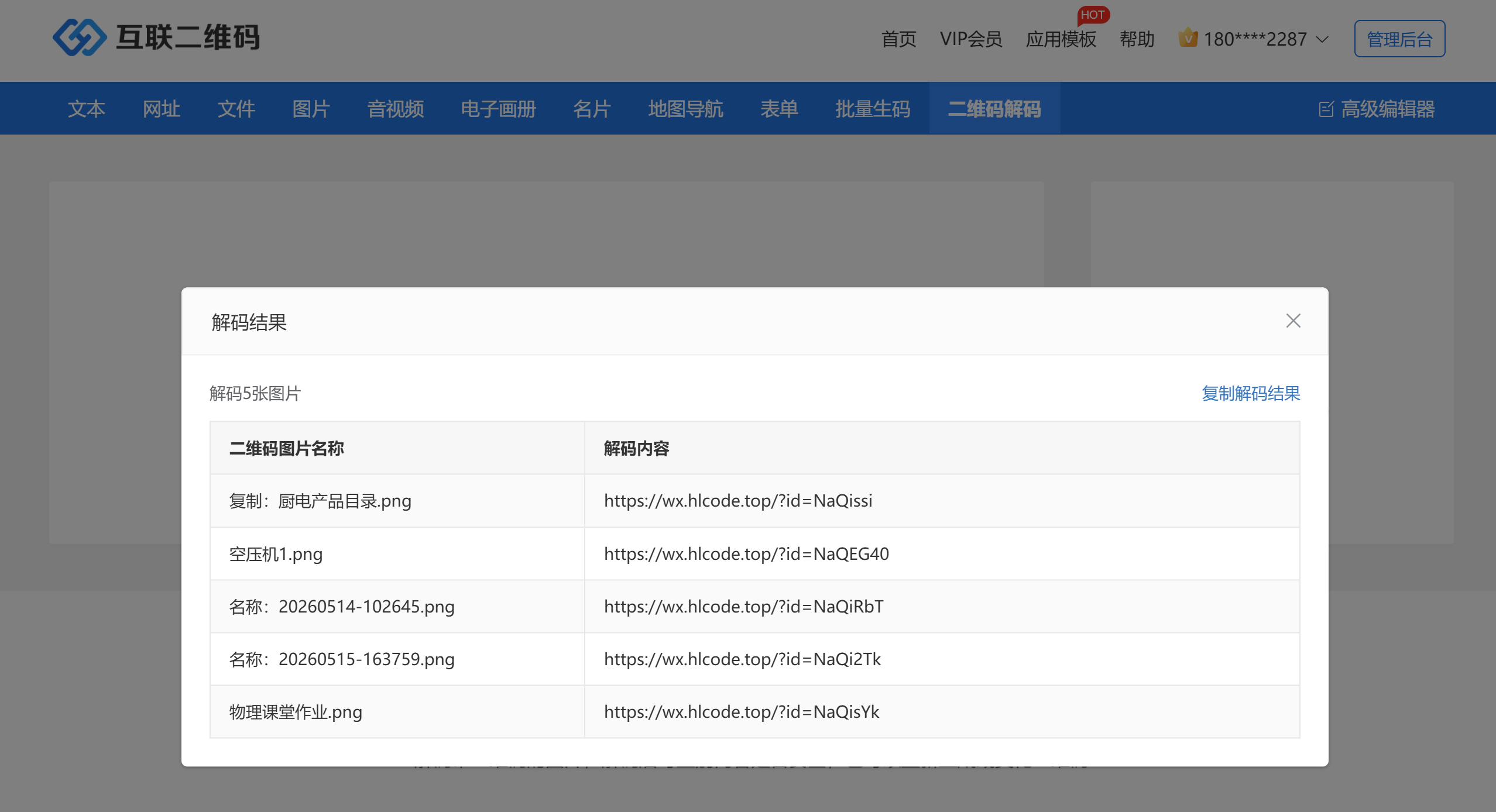Select file name 物理课堂作业.png
The width and height of the screenshot is (1496, 812).
pos(296,711)
